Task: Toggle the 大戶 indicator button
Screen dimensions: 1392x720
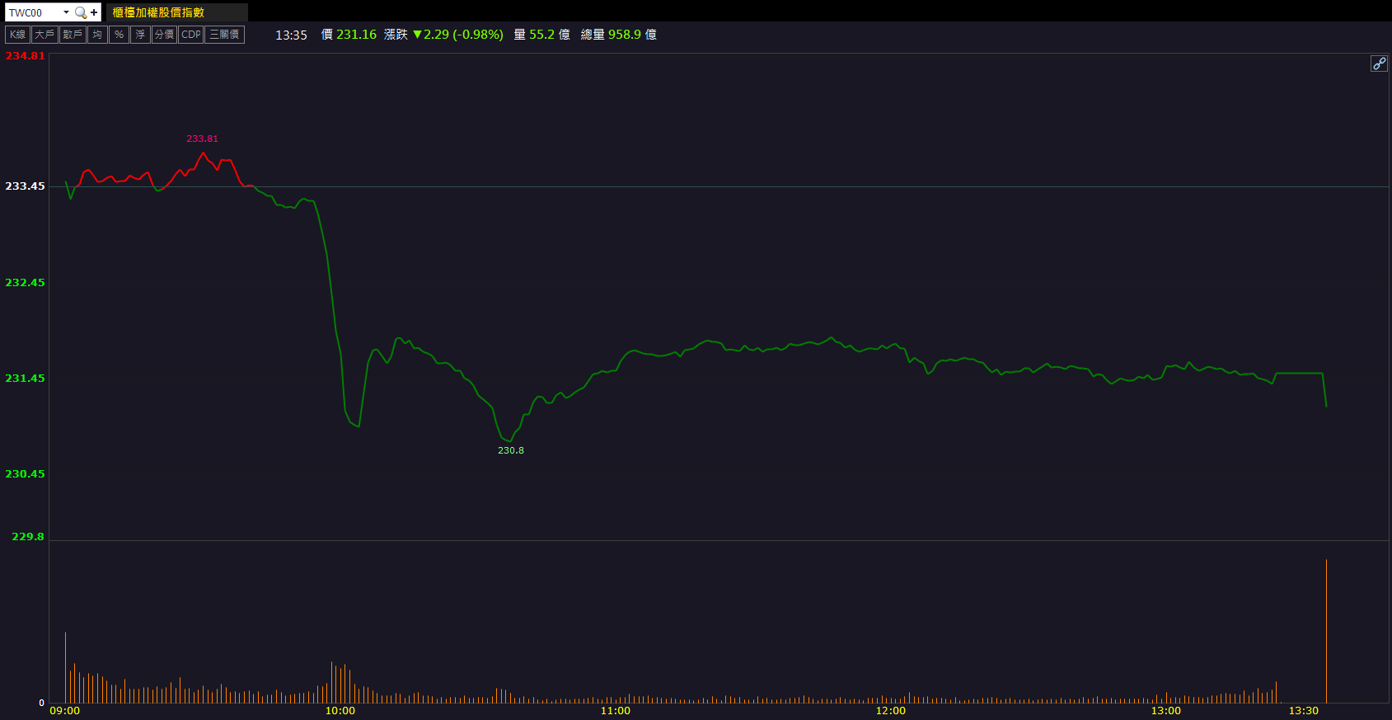Action: (44, 34)
